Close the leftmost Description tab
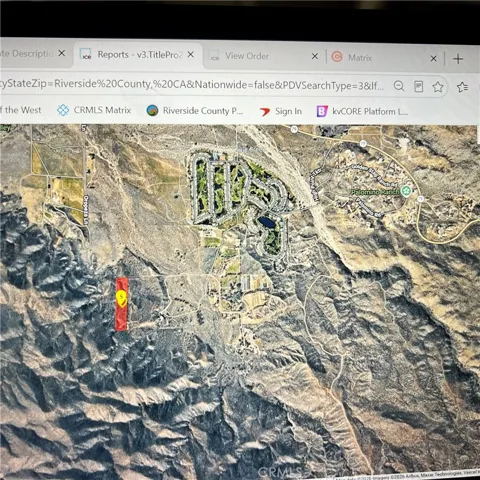Screen dimensions: 480x480 pos(62,53)
